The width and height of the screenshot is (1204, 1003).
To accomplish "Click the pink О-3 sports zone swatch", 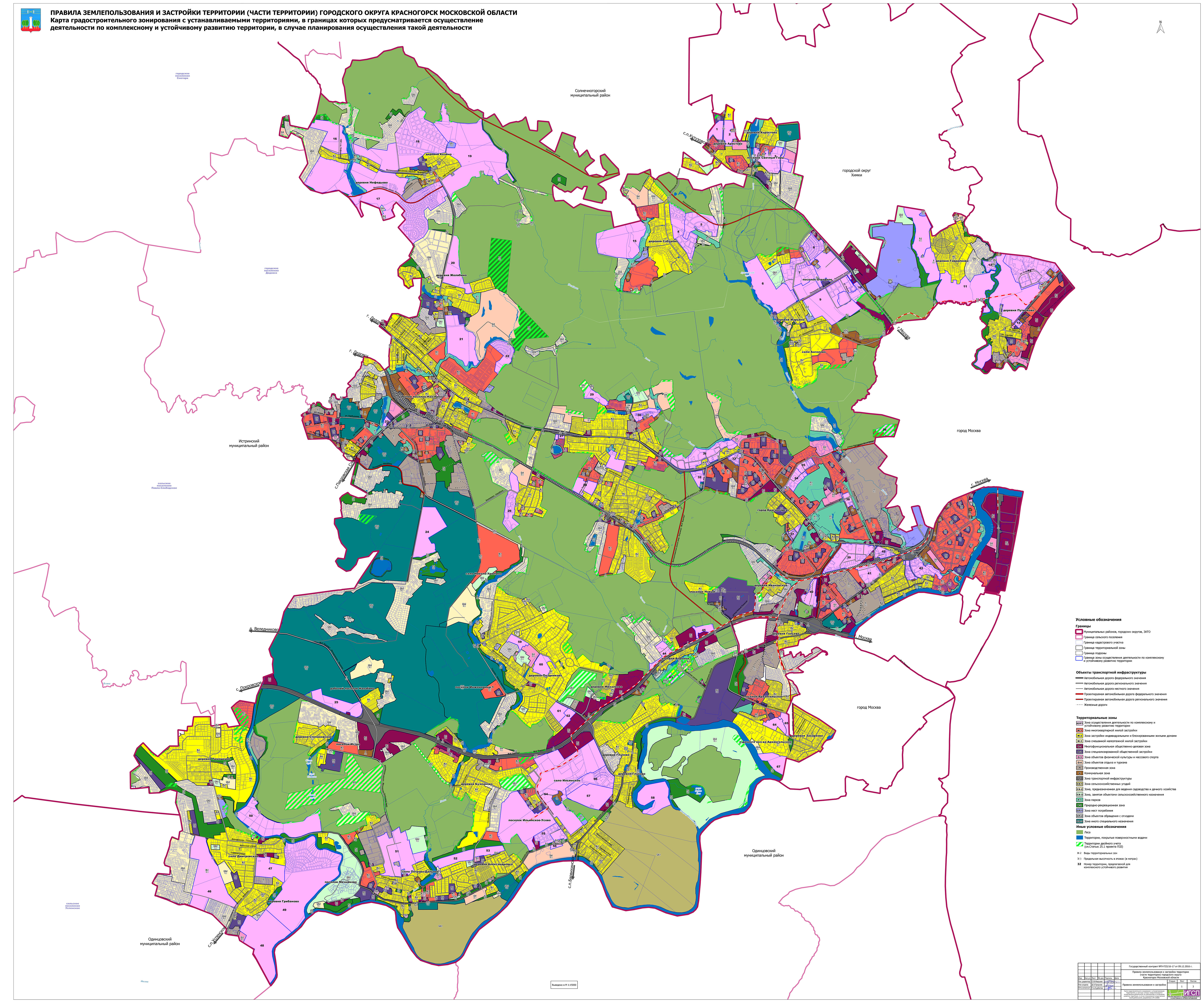I will (x=1080, y=757).
